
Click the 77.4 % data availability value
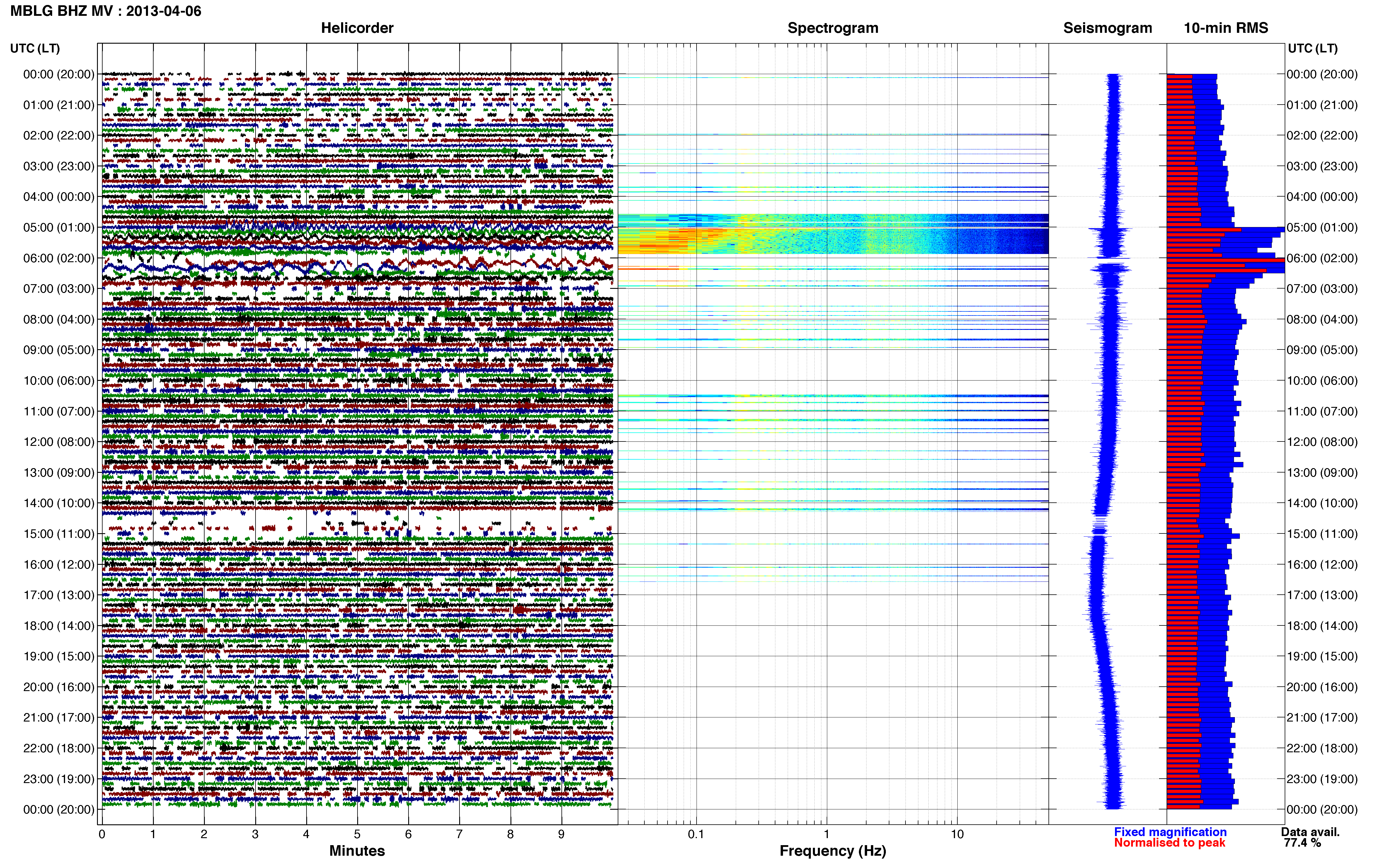tap(1302, 842)
